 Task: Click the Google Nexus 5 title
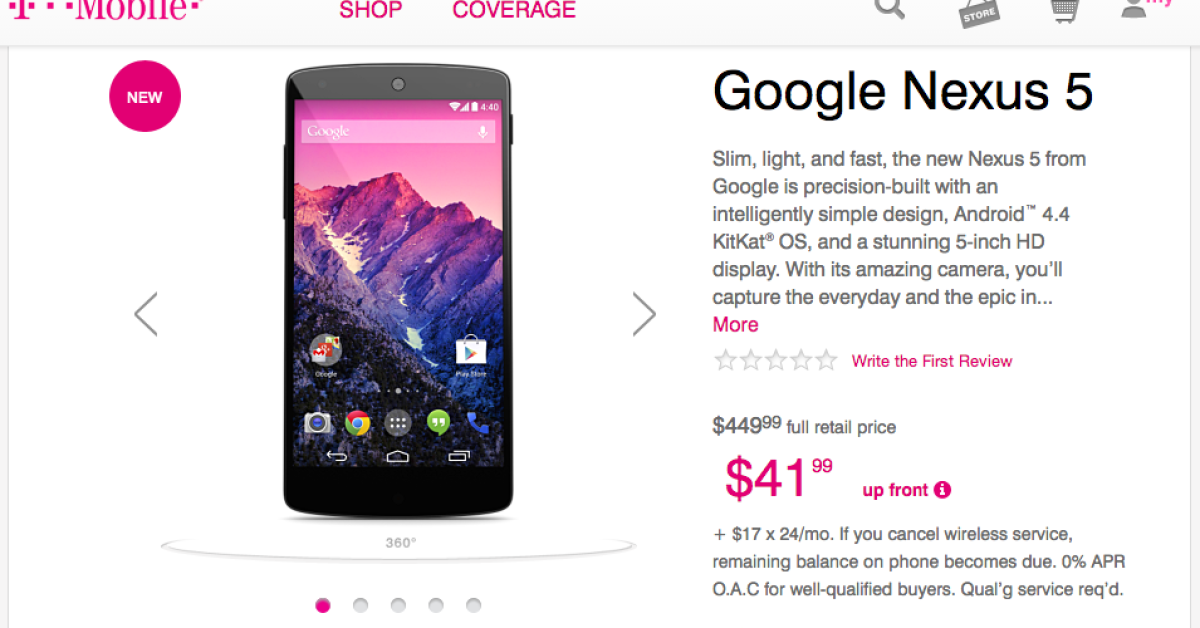(x=903, y=92)
